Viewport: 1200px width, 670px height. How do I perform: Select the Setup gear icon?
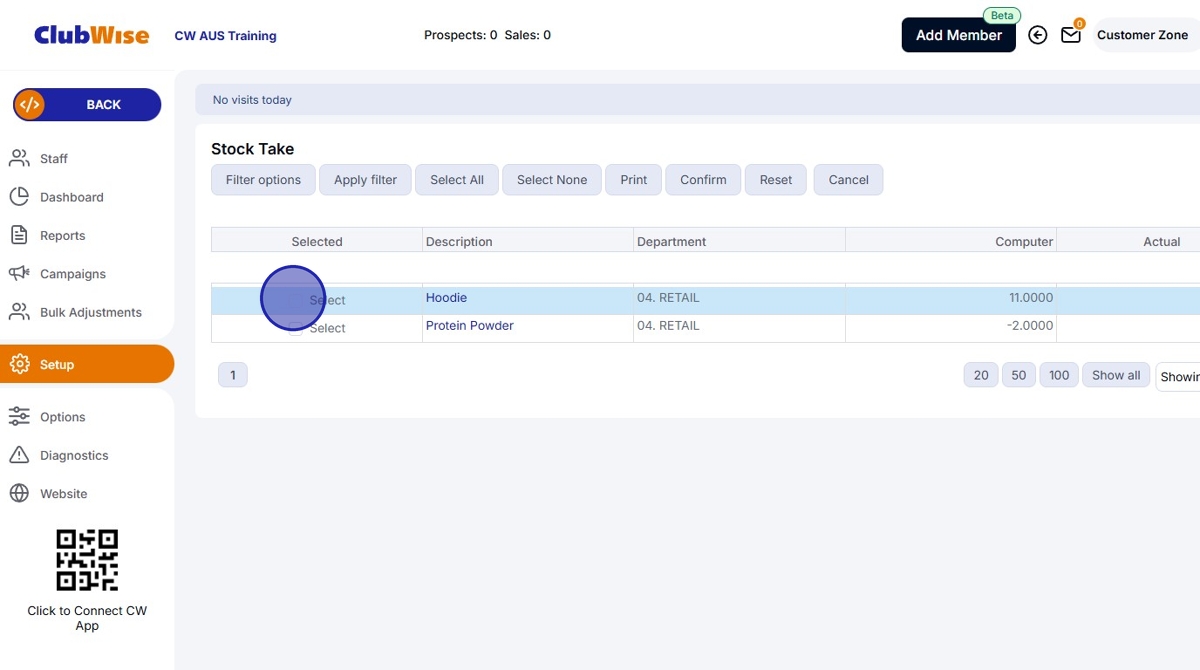coord(19,364)
